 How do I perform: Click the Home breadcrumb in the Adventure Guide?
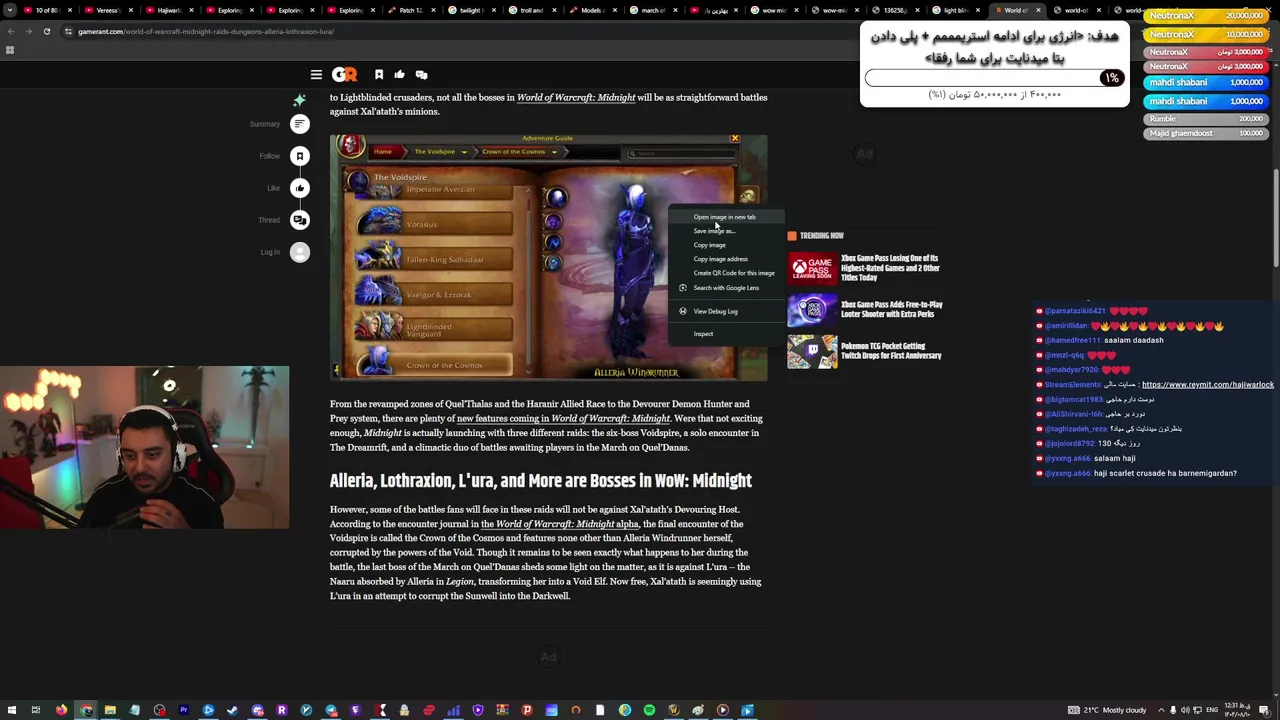(x=382, y=152)
